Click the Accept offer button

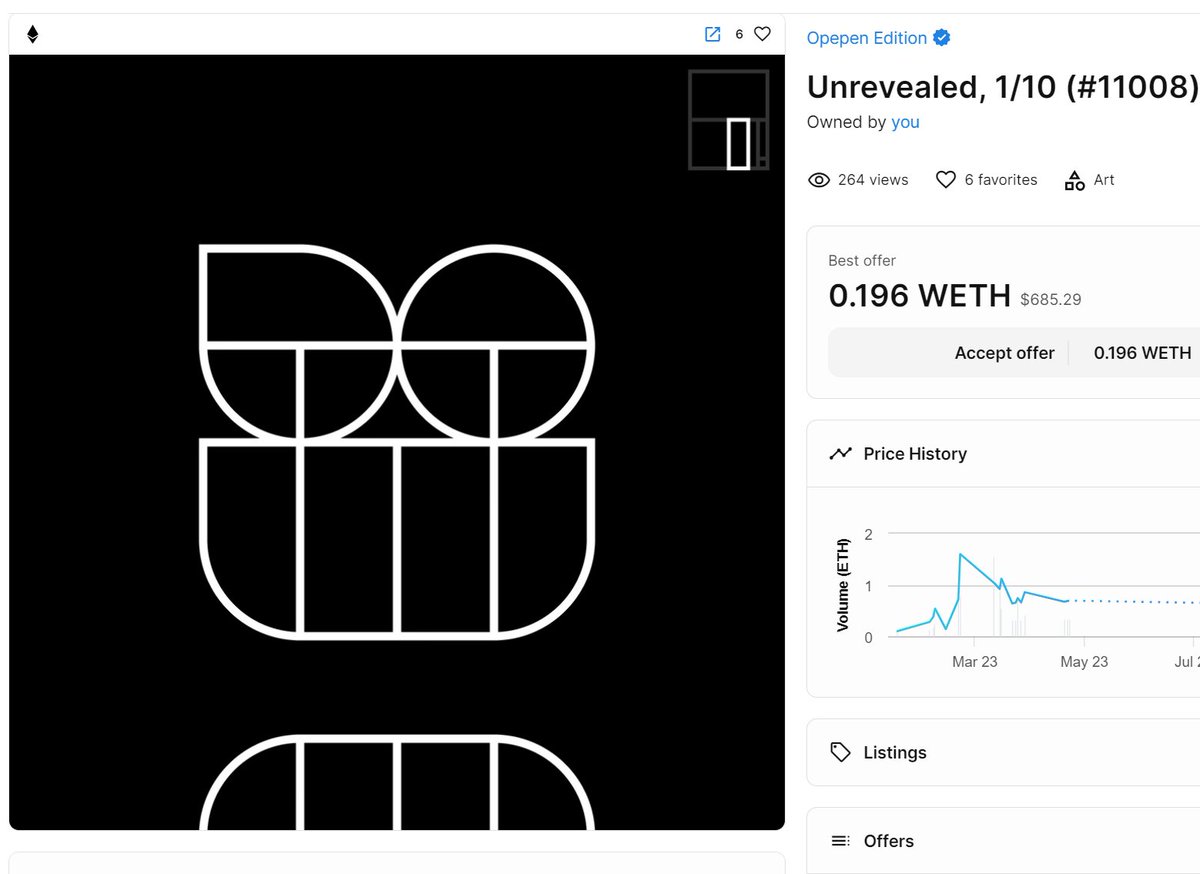point(1004,353)
